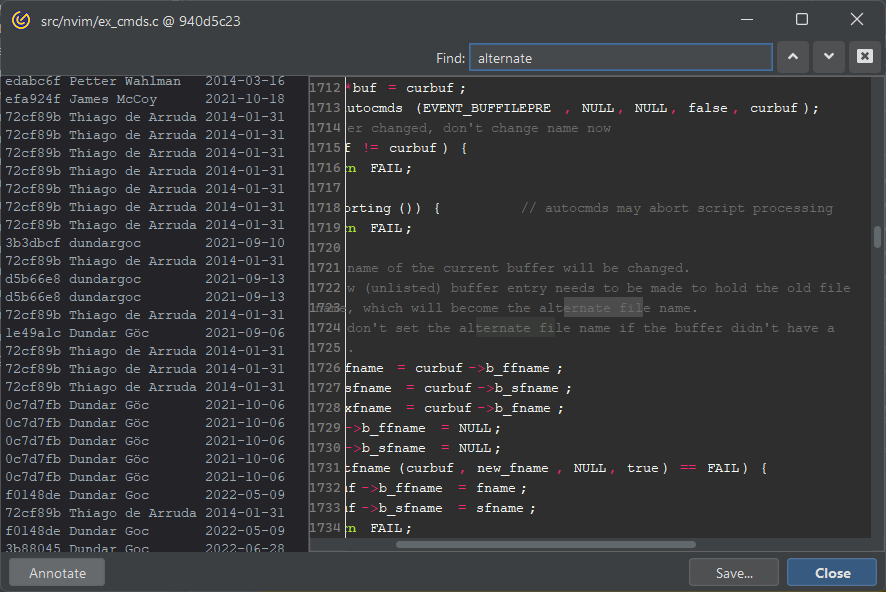Grab the vertical scrollbar thumb in code view
Image resolution: width=886 pixels, height=592 pixels.
[x=877, y=236]
